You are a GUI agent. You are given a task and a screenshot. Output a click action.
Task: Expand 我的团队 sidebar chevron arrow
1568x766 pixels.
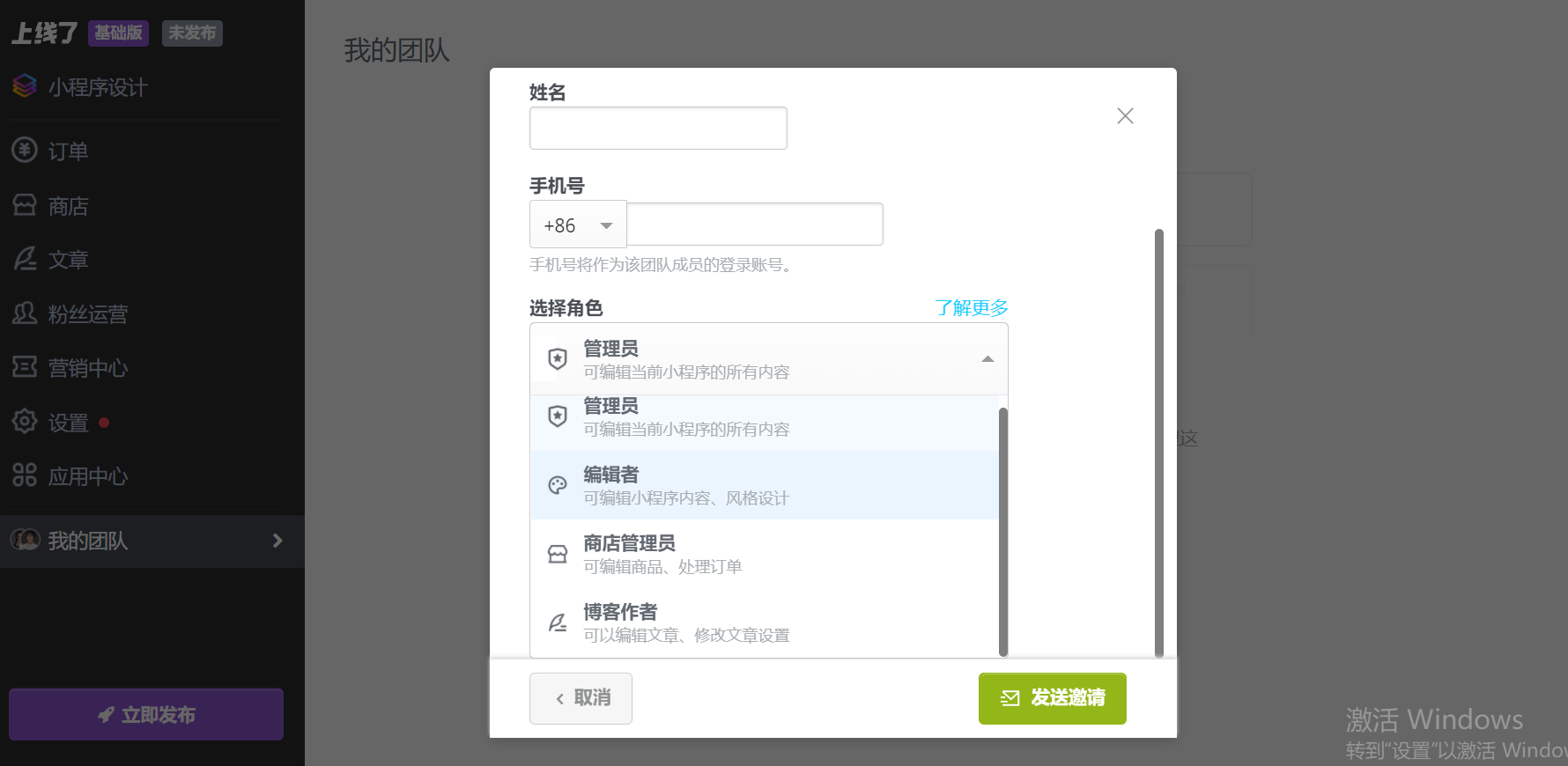[x=277, y=541]
